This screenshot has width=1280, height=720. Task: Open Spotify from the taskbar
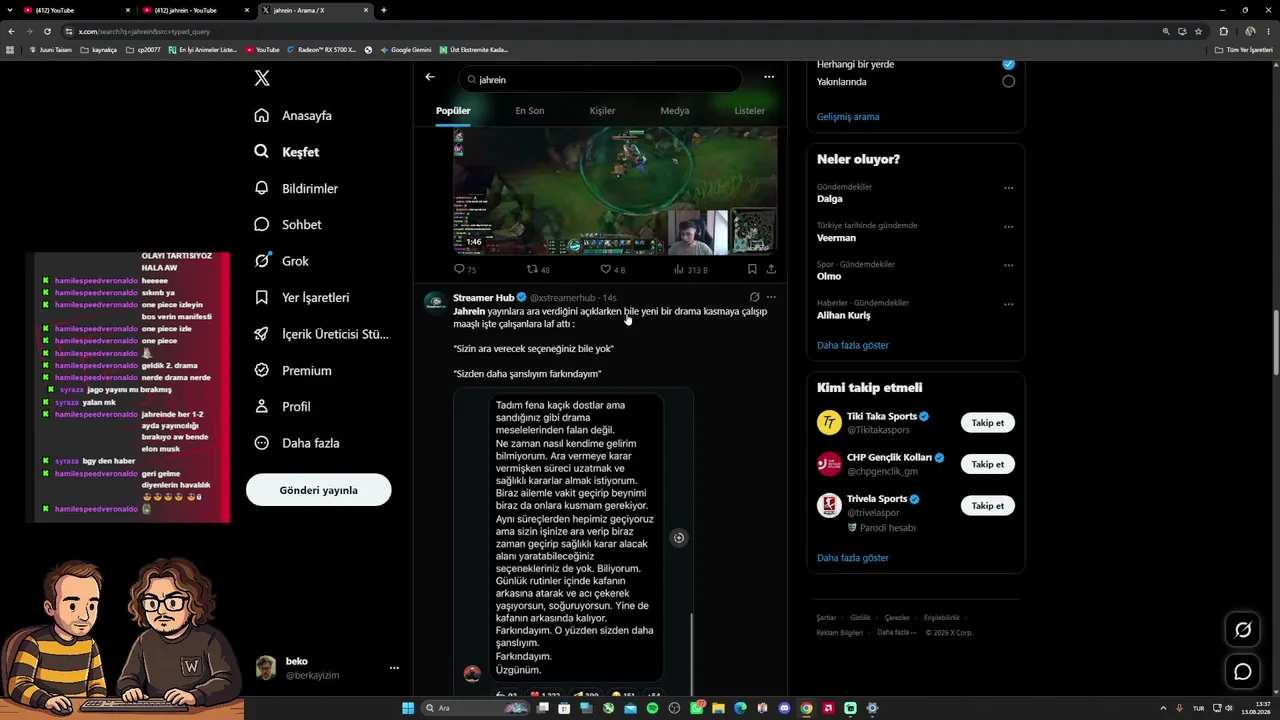coord(653,708)
